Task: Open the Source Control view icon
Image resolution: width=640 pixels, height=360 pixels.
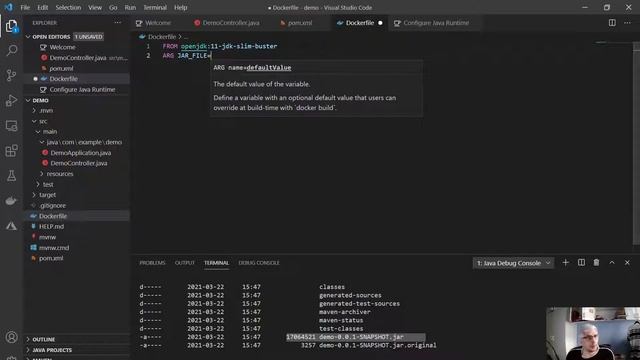Action: pos(11,76)
